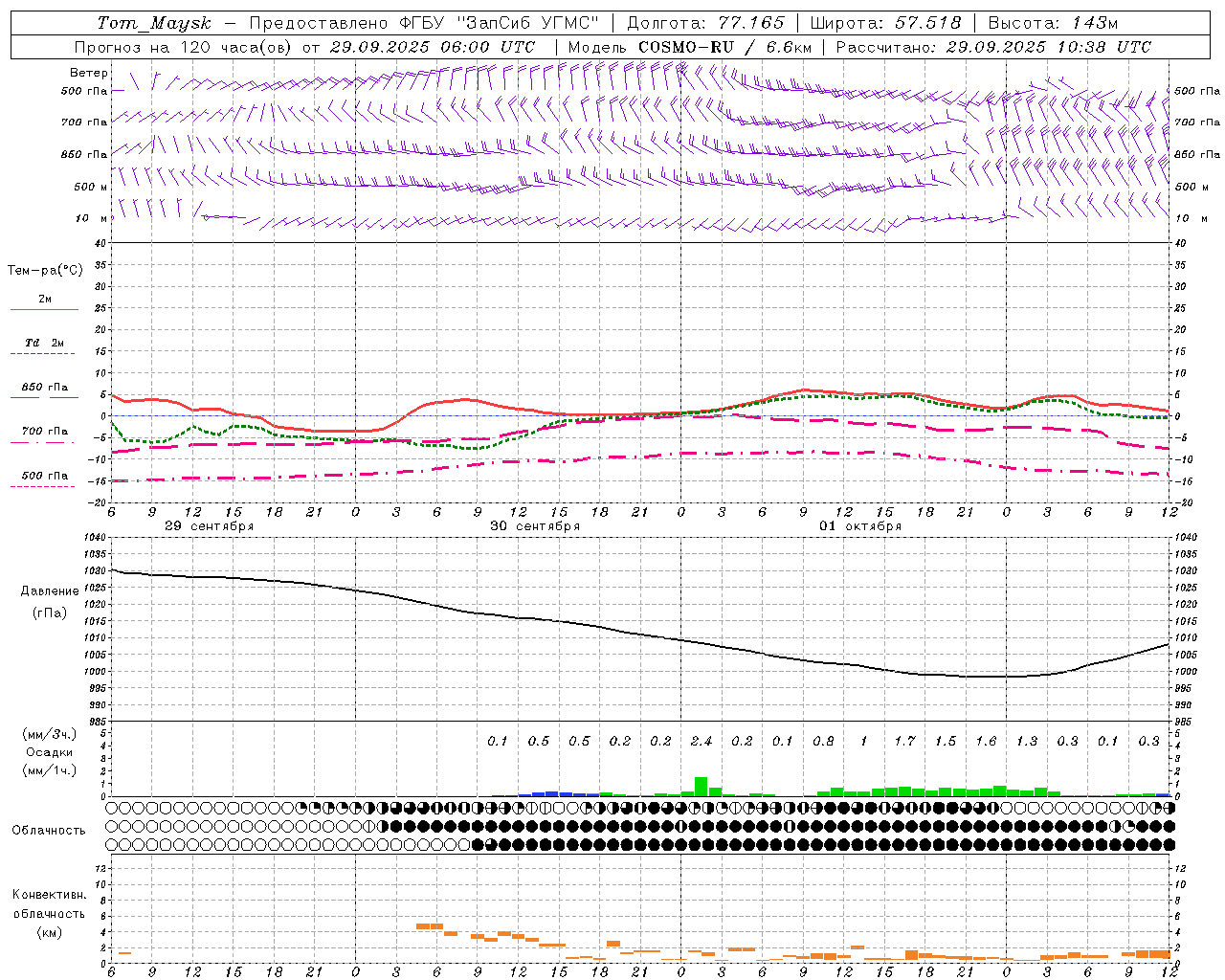Viewport: 1225px width, 980px height.
Task: Select the "Td 2м" dew point legend label
Action: click(x=44, y=343)
